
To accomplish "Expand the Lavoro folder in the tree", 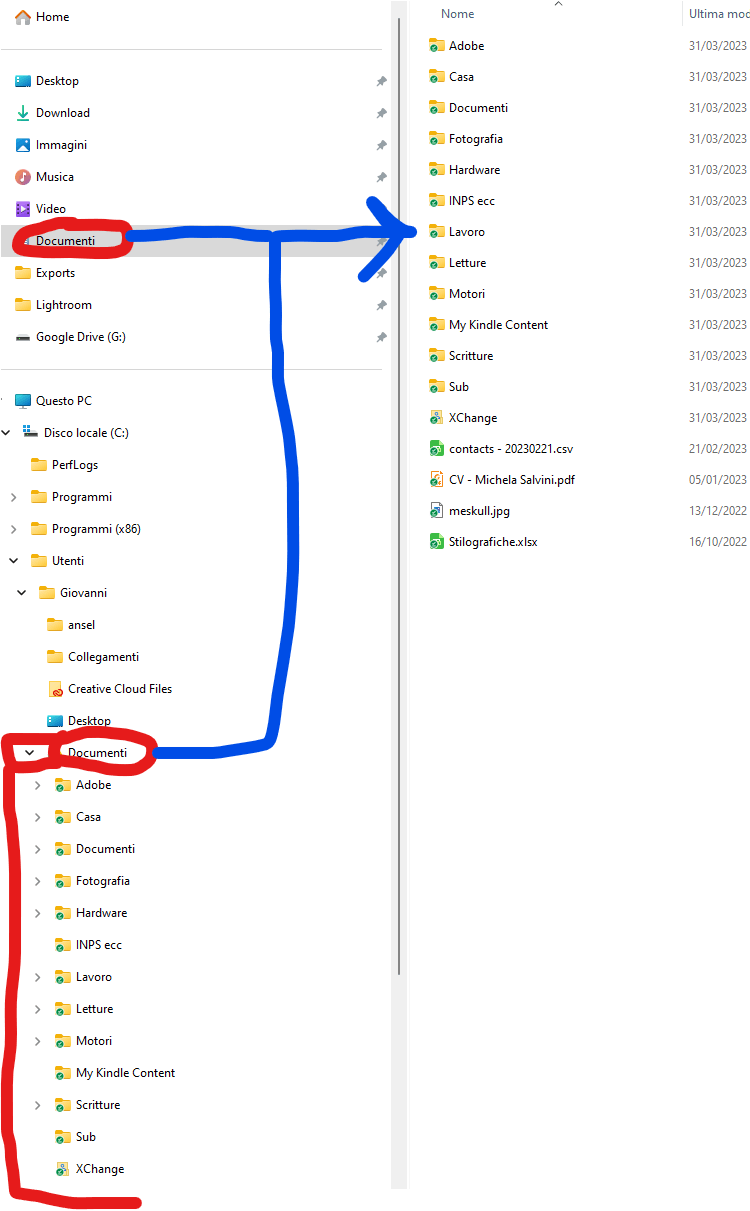I will [x=38, y=977].
